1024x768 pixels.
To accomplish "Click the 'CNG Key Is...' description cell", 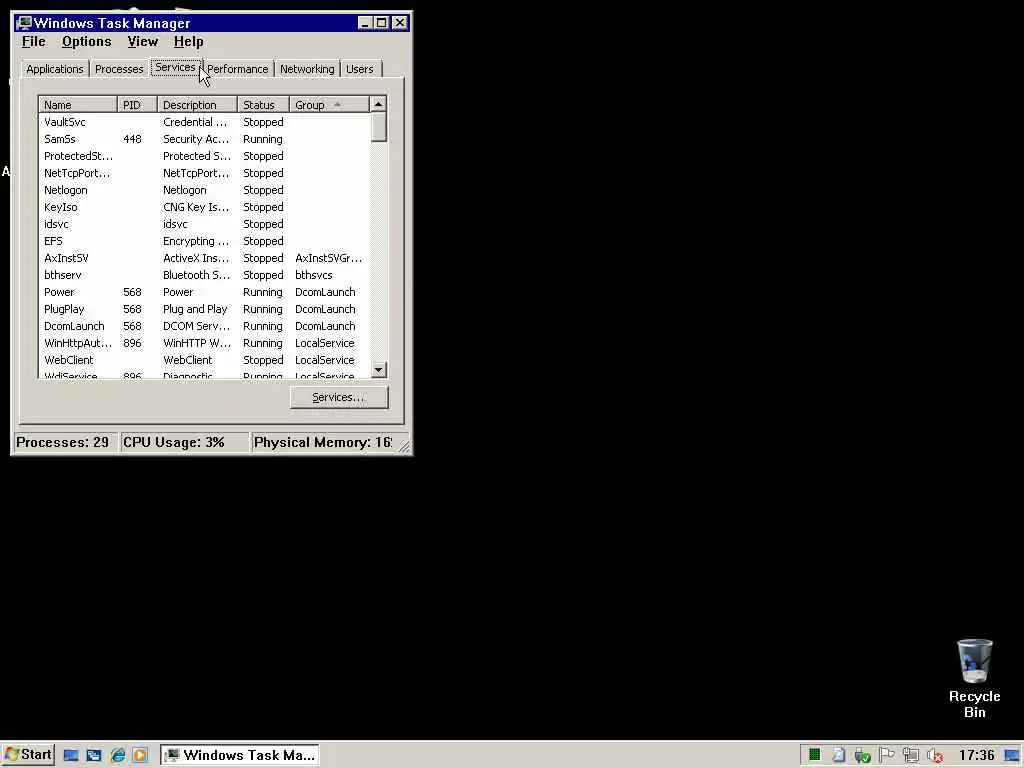I will (196, 207).
